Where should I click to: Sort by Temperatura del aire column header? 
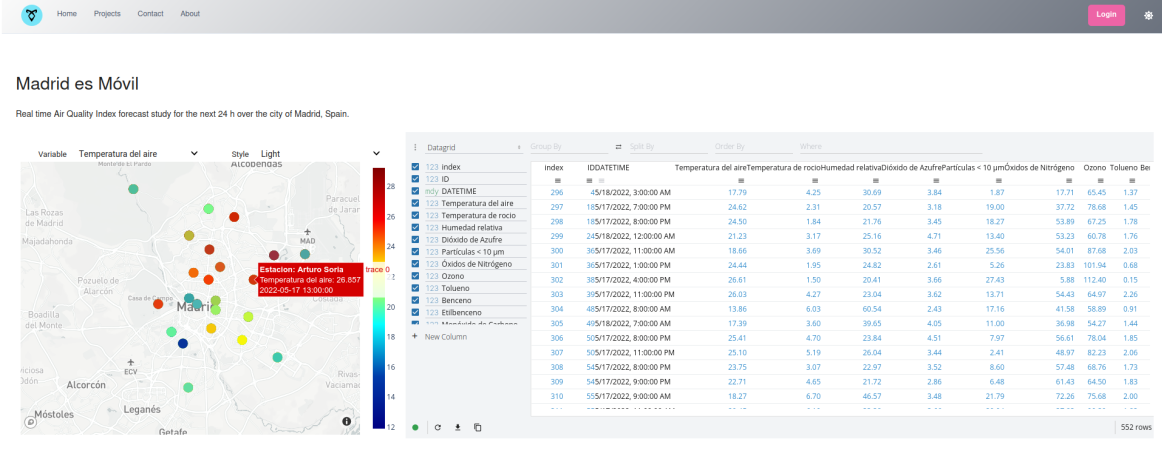710,168
